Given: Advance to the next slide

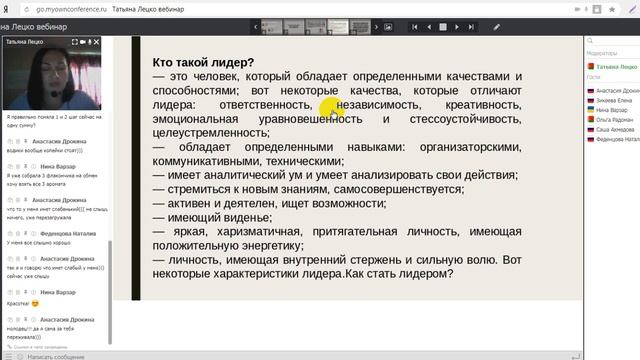Looking at the screenshot, I should tap(457, 27).
